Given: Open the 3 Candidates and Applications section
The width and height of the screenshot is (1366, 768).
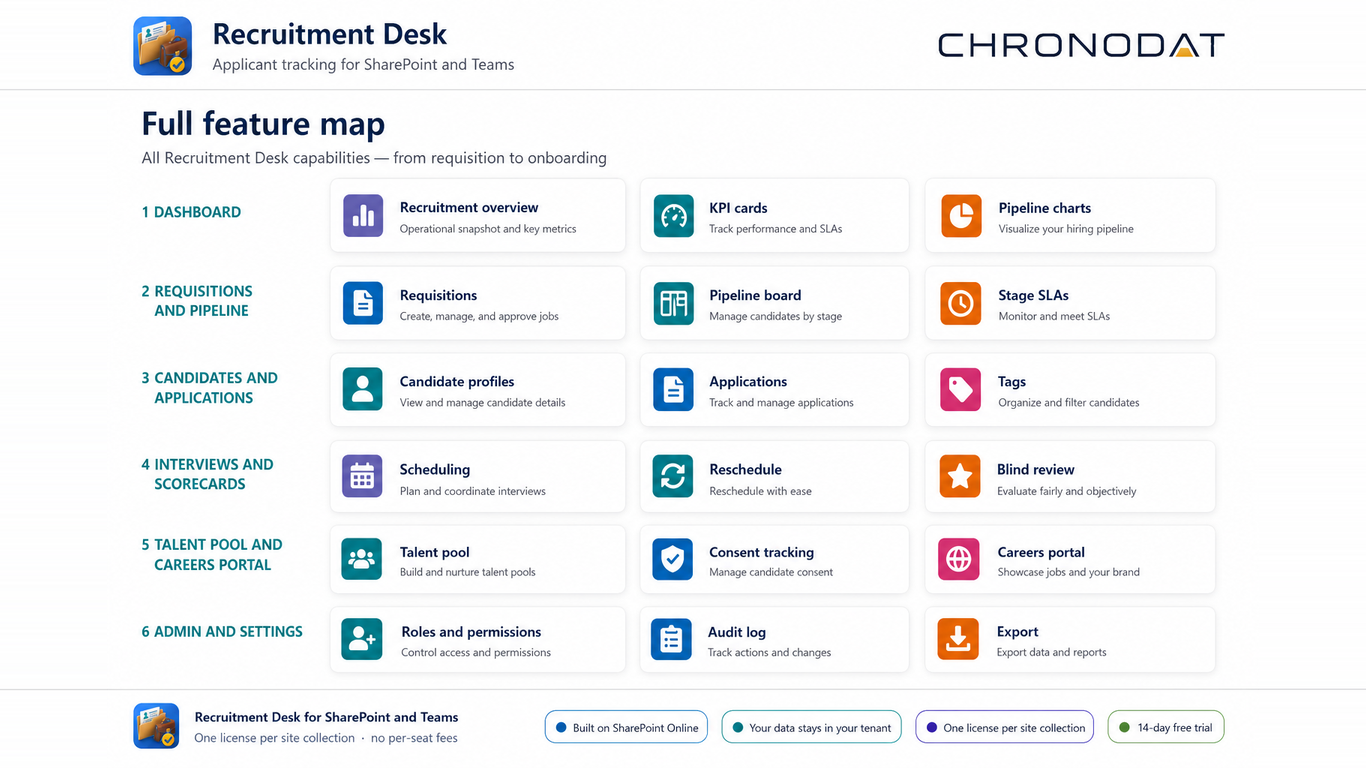Looking at the screenshot, I should (x=209, y=388).
